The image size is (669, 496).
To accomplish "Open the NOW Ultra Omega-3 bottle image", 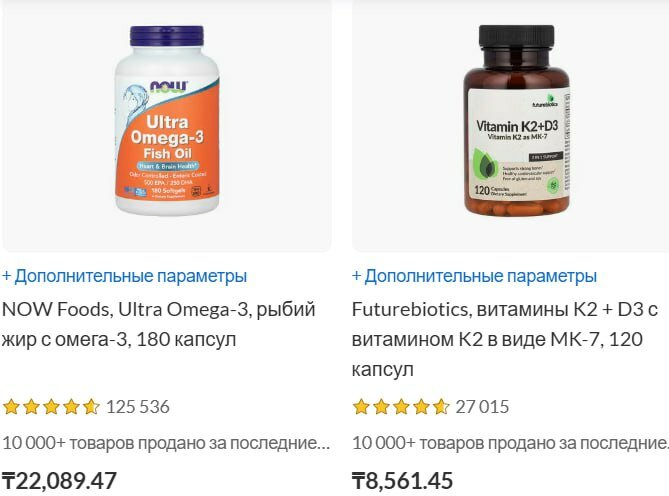I will 167,120.
